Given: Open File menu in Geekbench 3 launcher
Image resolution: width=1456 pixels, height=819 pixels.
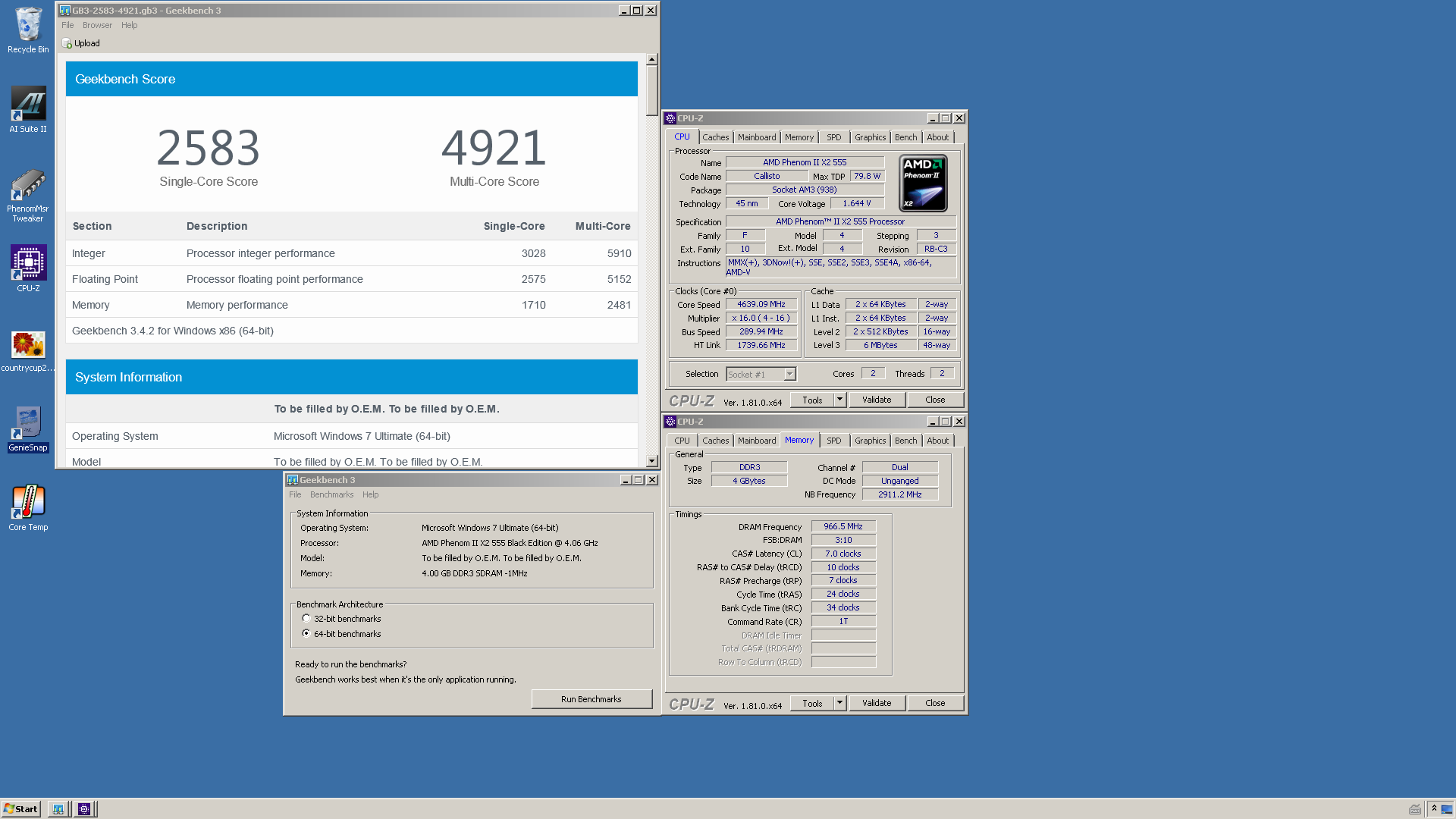Looking at the screenshot, I should 295,494.
